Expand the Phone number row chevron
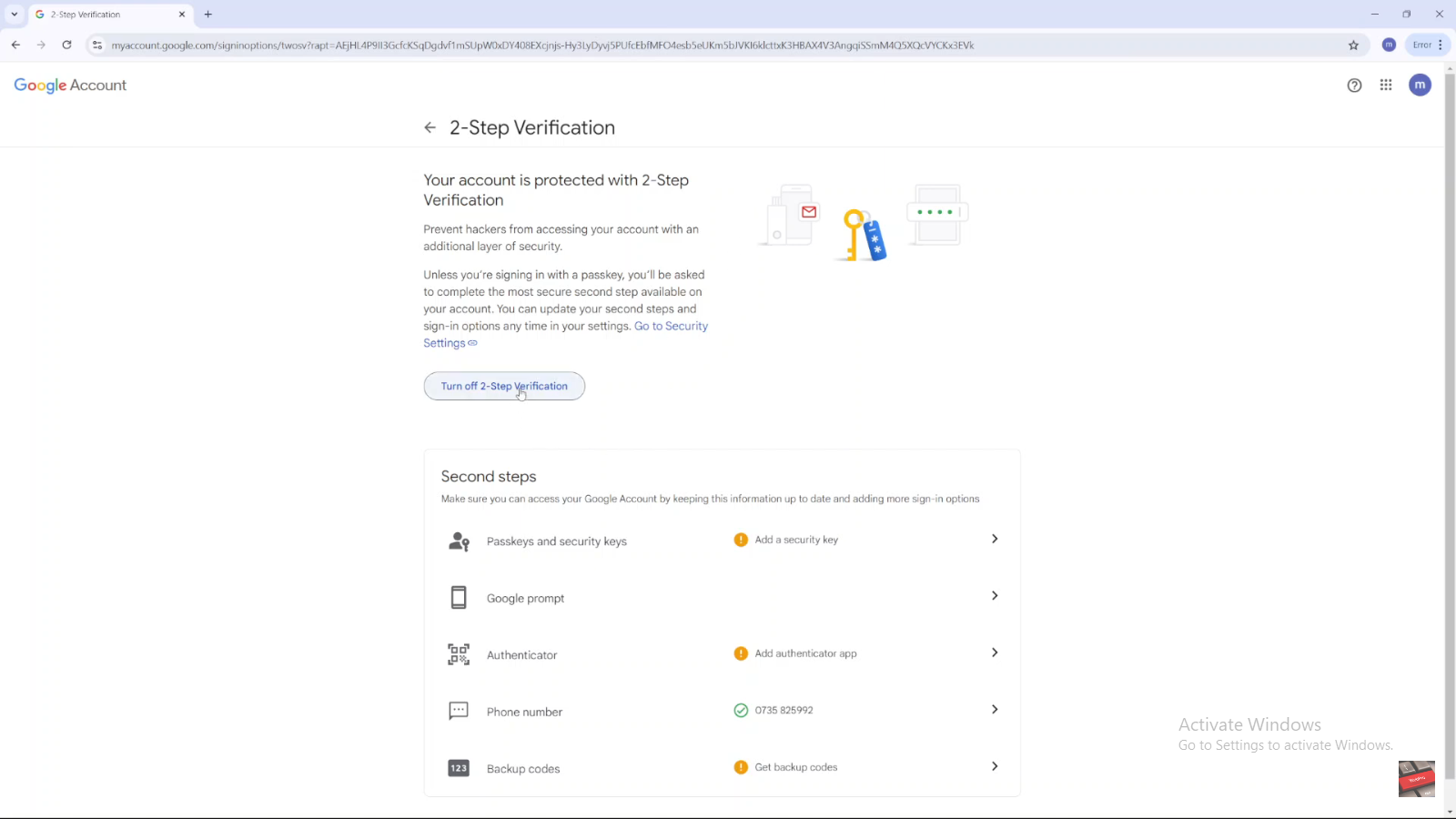This screenshot has height=819, width=1456. click(995, 709)
